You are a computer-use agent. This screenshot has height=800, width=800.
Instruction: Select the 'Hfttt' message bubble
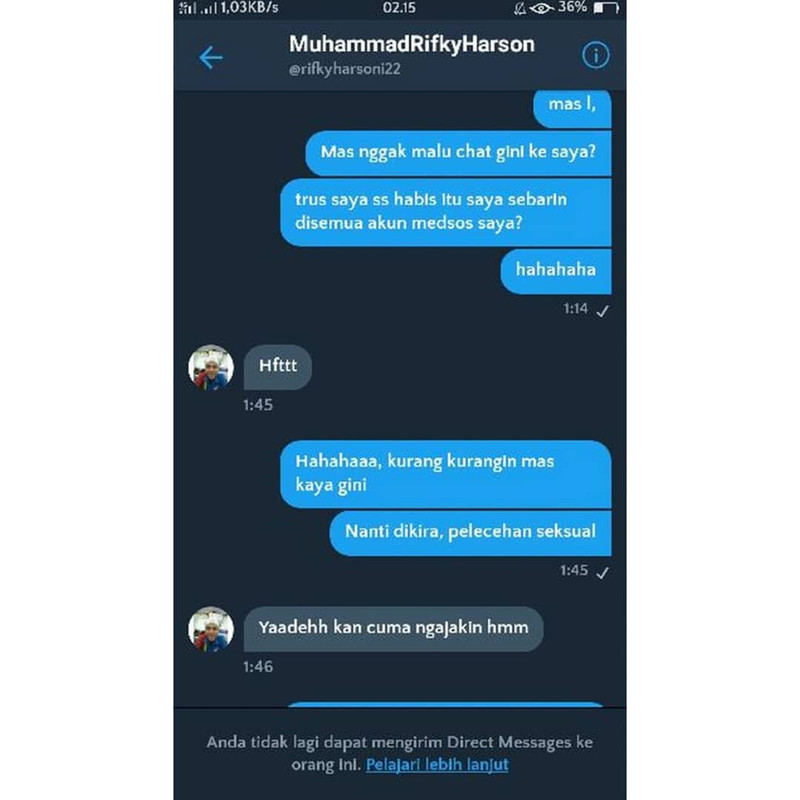pyautogui.click(x=278, y=367)
